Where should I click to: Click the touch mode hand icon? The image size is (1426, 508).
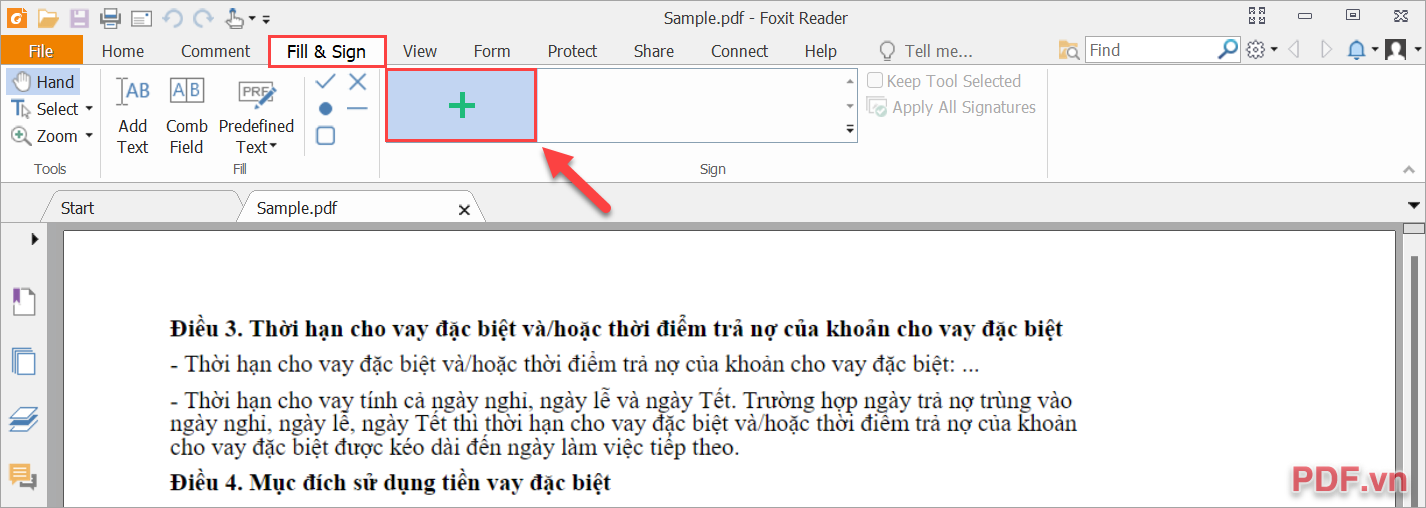coord(233,17)
